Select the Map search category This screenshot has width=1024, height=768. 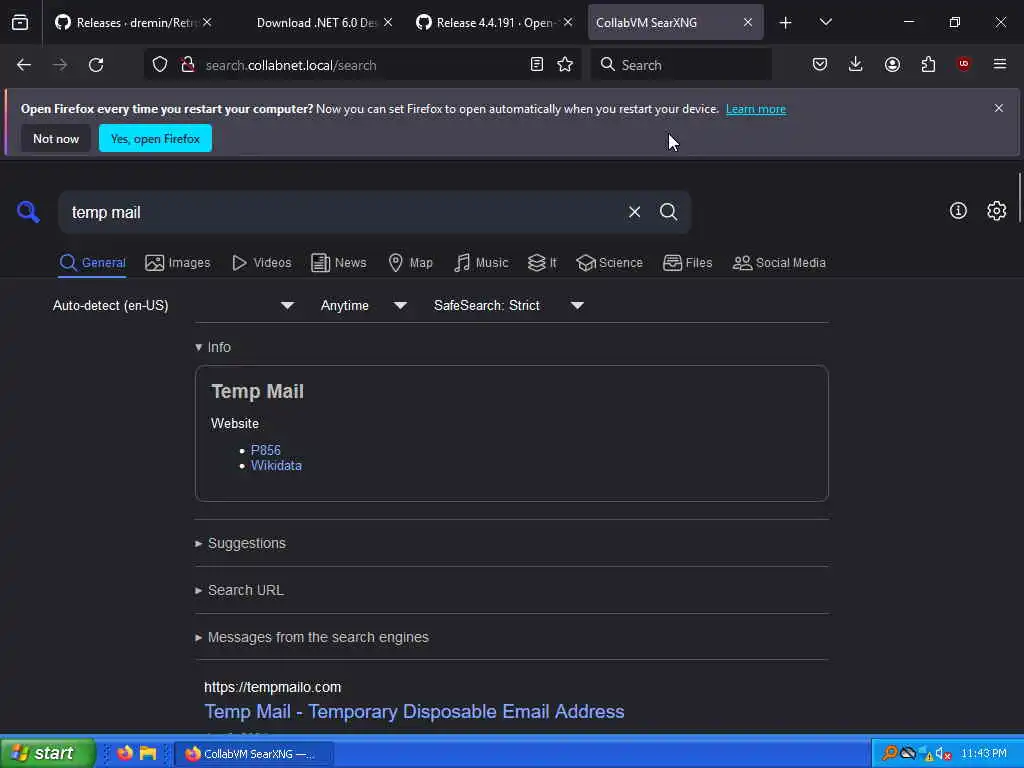[410, 263]
